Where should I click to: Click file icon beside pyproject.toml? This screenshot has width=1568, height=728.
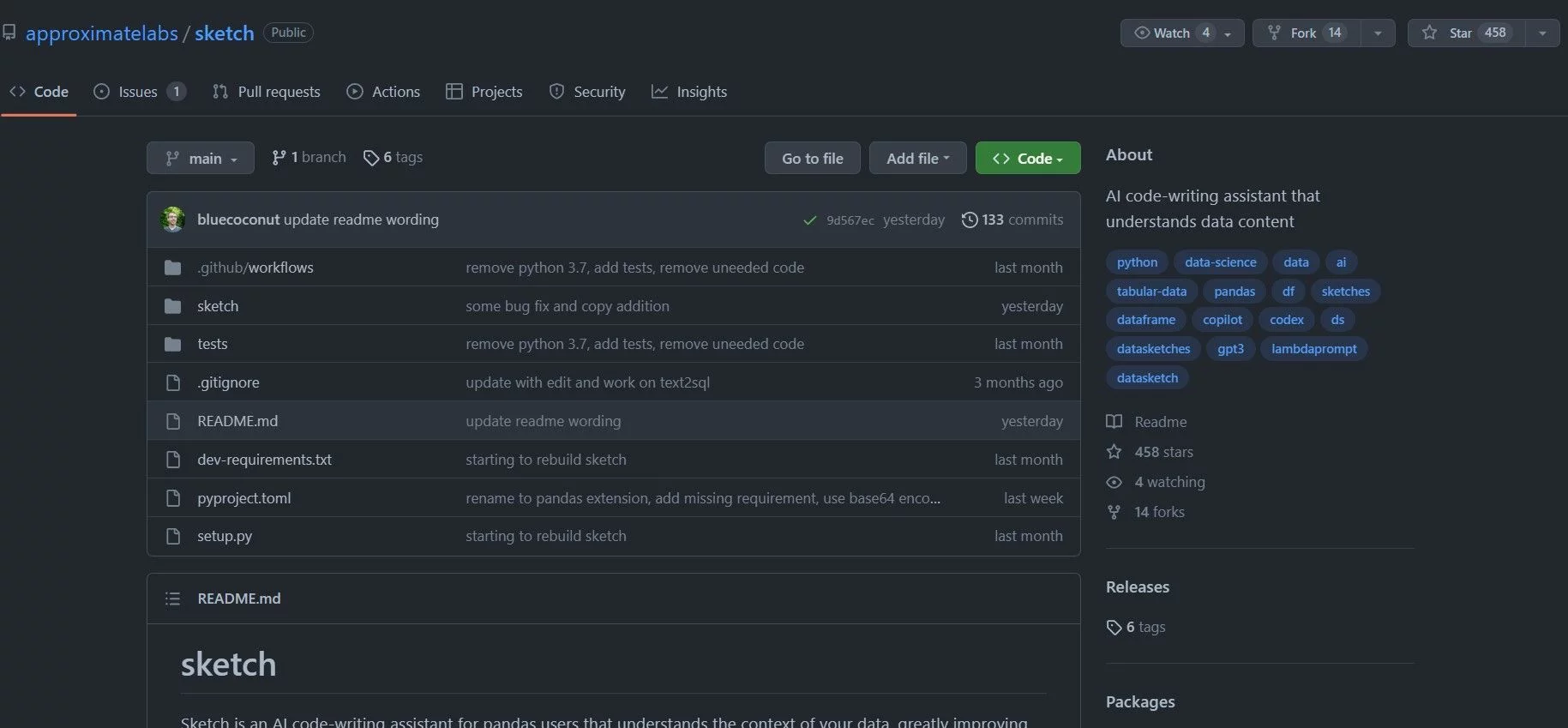(173, 498)
